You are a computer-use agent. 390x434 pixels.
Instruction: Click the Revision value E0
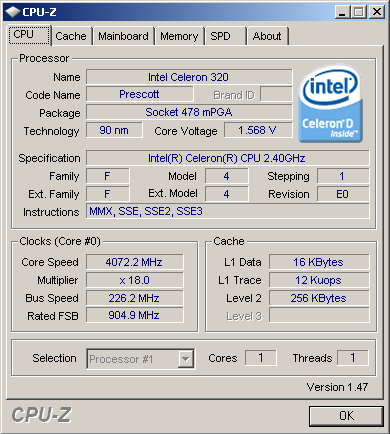point(343,194)
